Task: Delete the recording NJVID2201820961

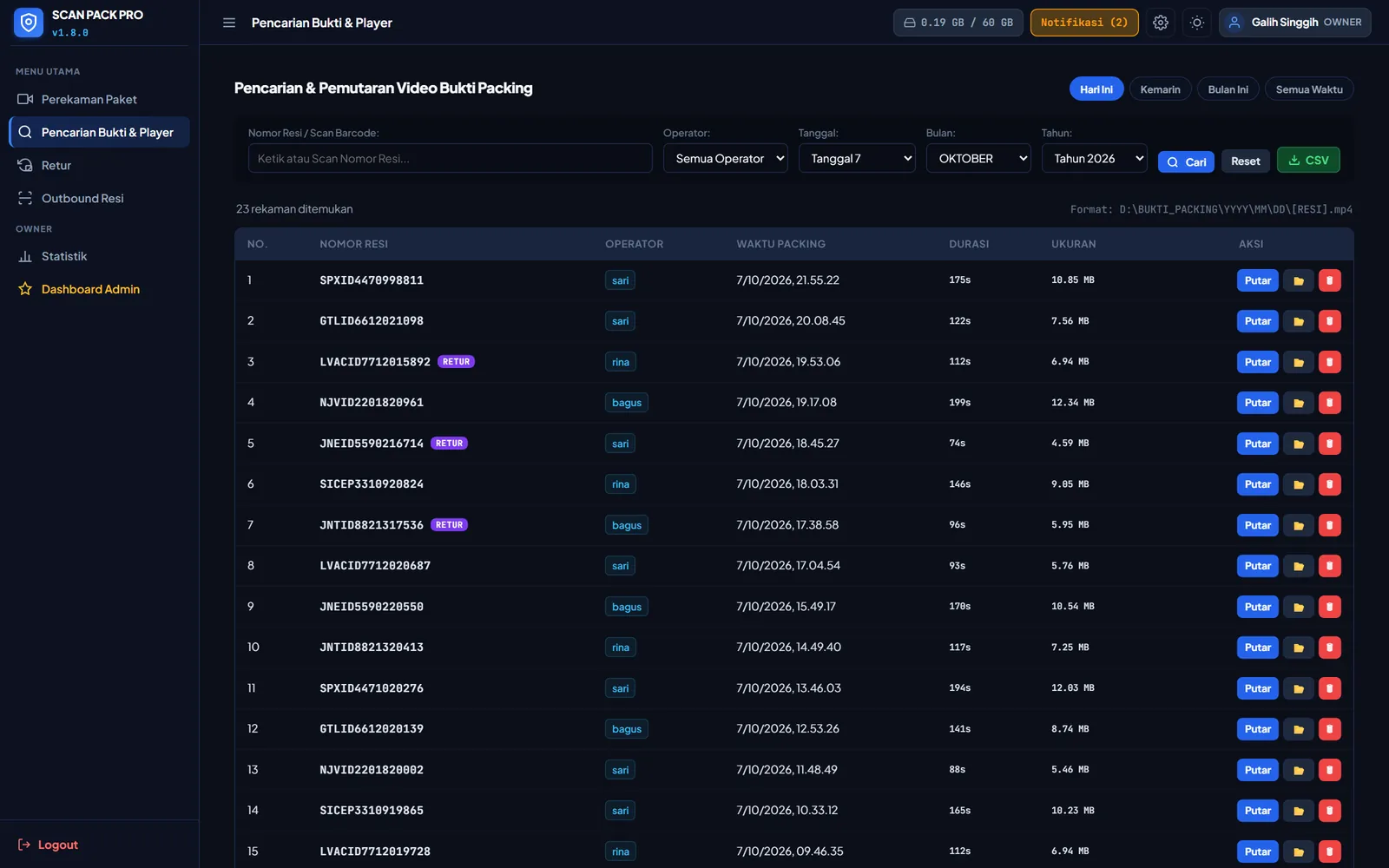Action: tap(1330, 403)
